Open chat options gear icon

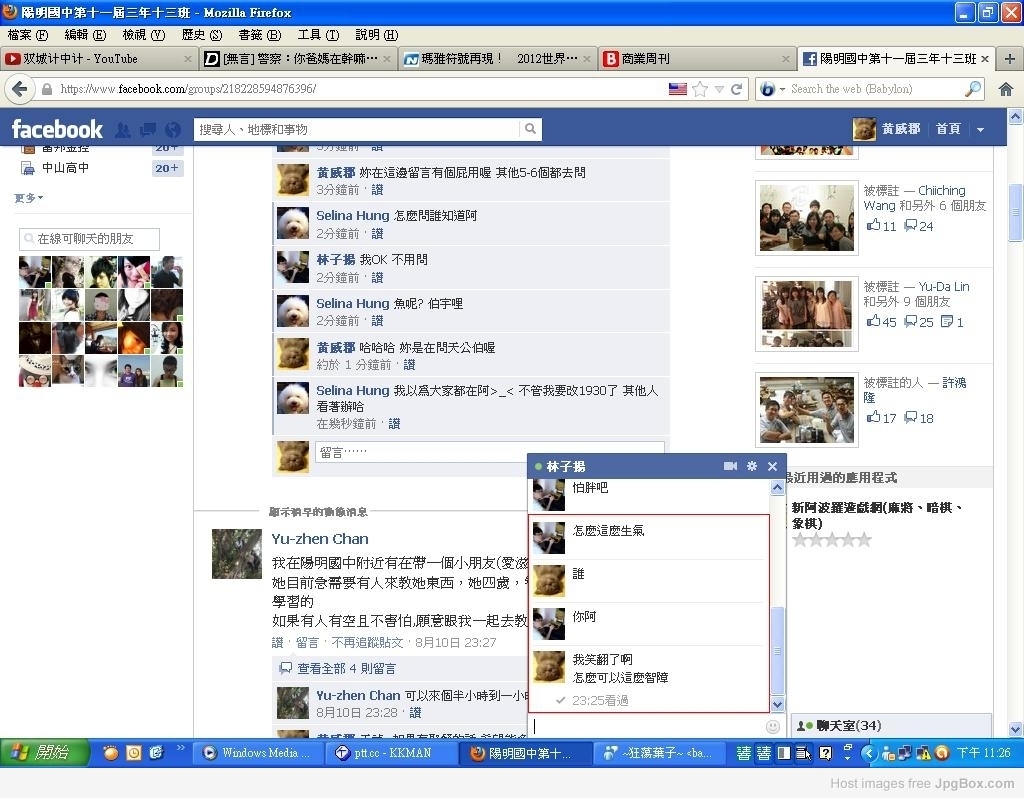(752, 466)
